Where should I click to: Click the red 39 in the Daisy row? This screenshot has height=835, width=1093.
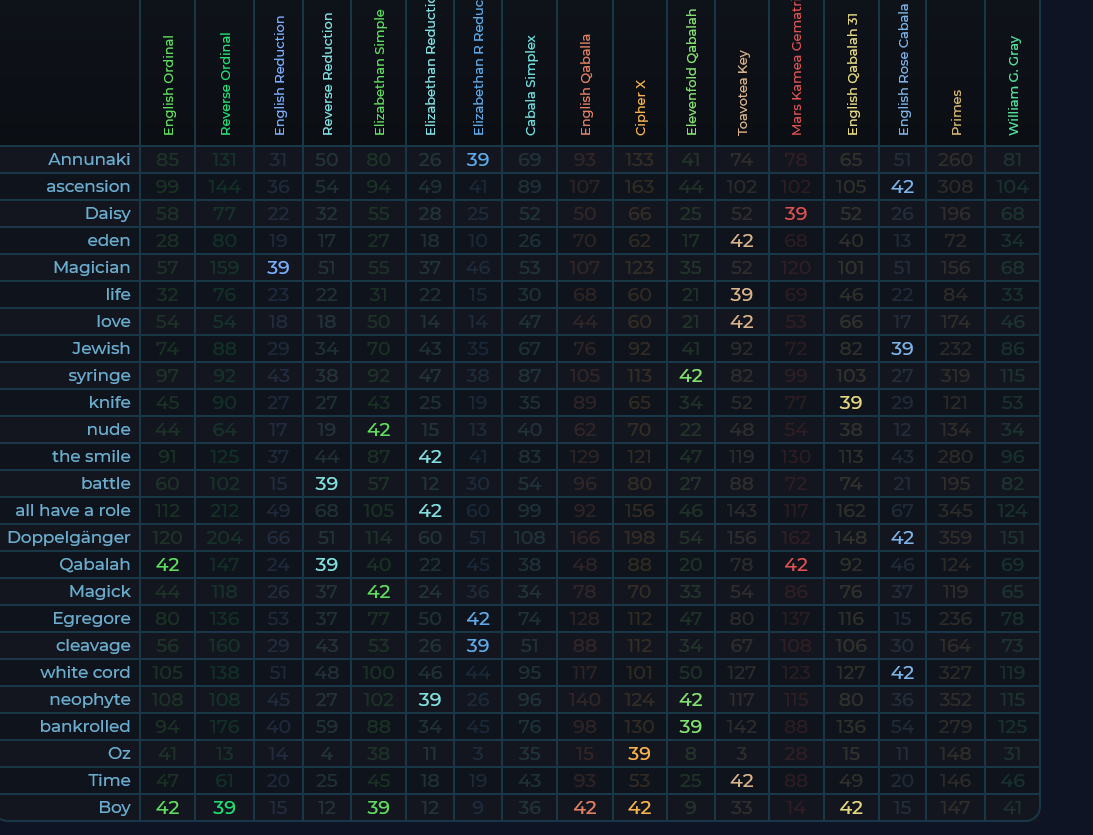[x=796, y=213]
